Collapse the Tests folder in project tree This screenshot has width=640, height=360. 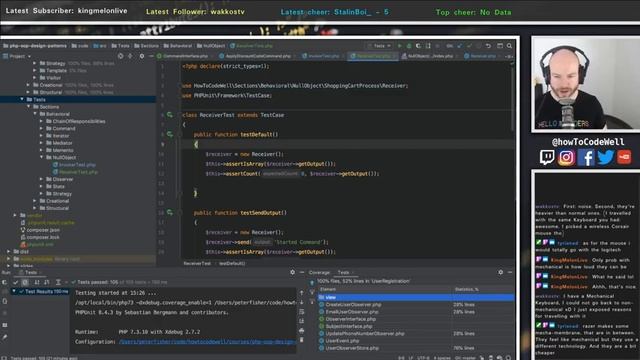tap(22, 100)
